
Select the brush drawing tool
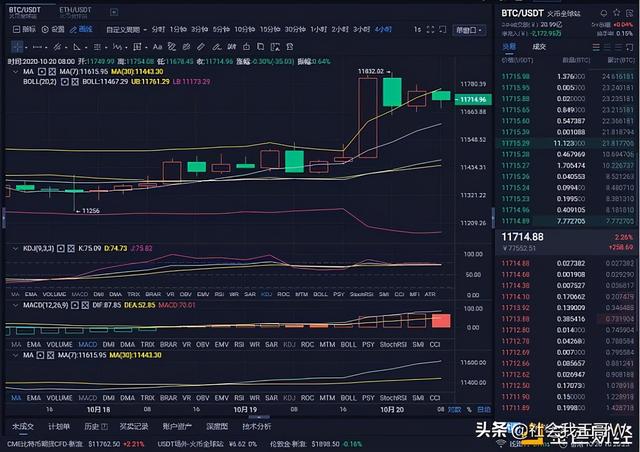pos(172,47)
